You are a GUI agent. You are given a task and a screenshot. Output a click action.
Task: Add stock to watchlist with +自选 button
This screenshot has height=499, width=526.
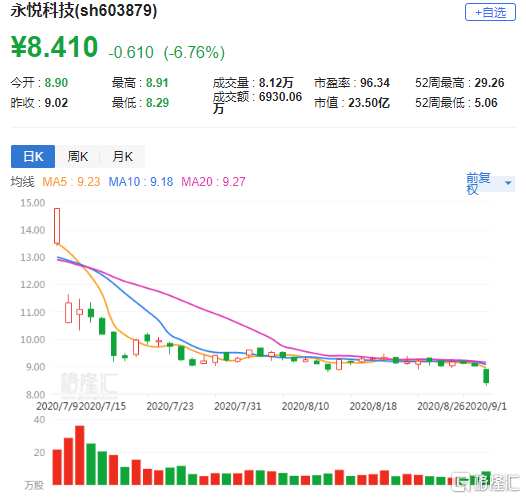[x=490, y=12]
